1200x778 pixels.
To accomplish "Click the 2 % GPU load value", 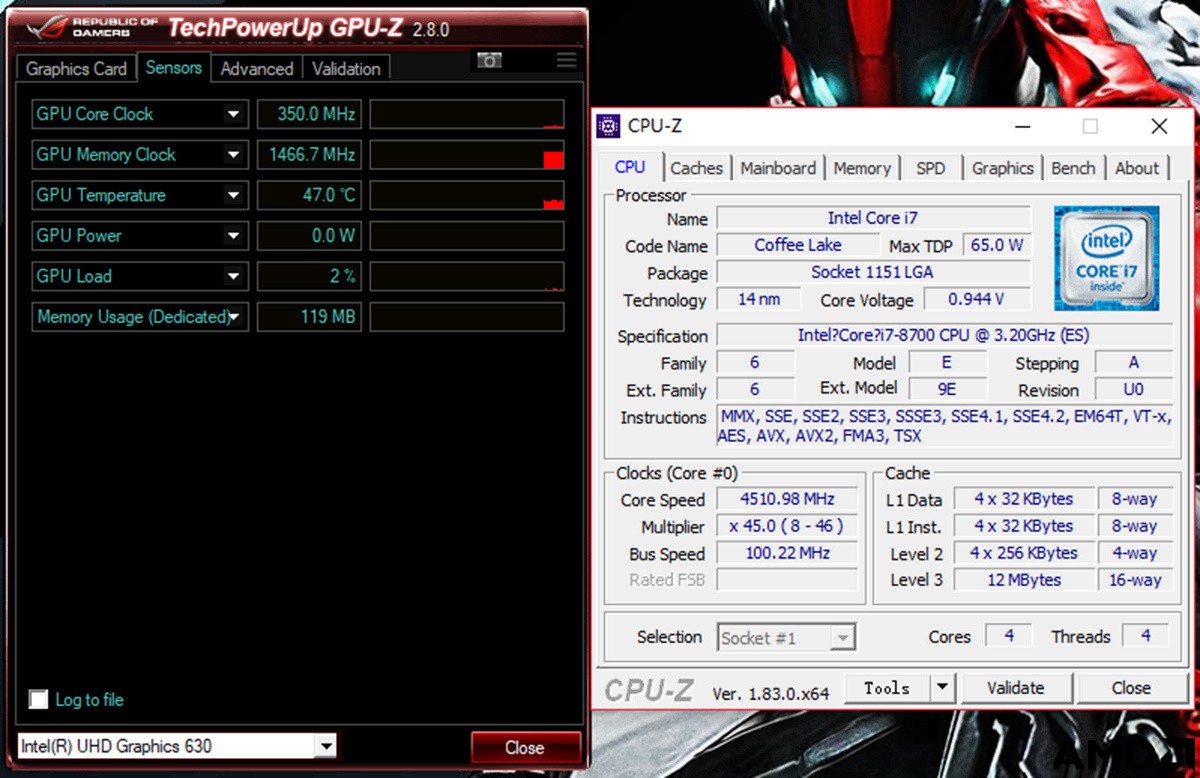I will tap(309, 276).
